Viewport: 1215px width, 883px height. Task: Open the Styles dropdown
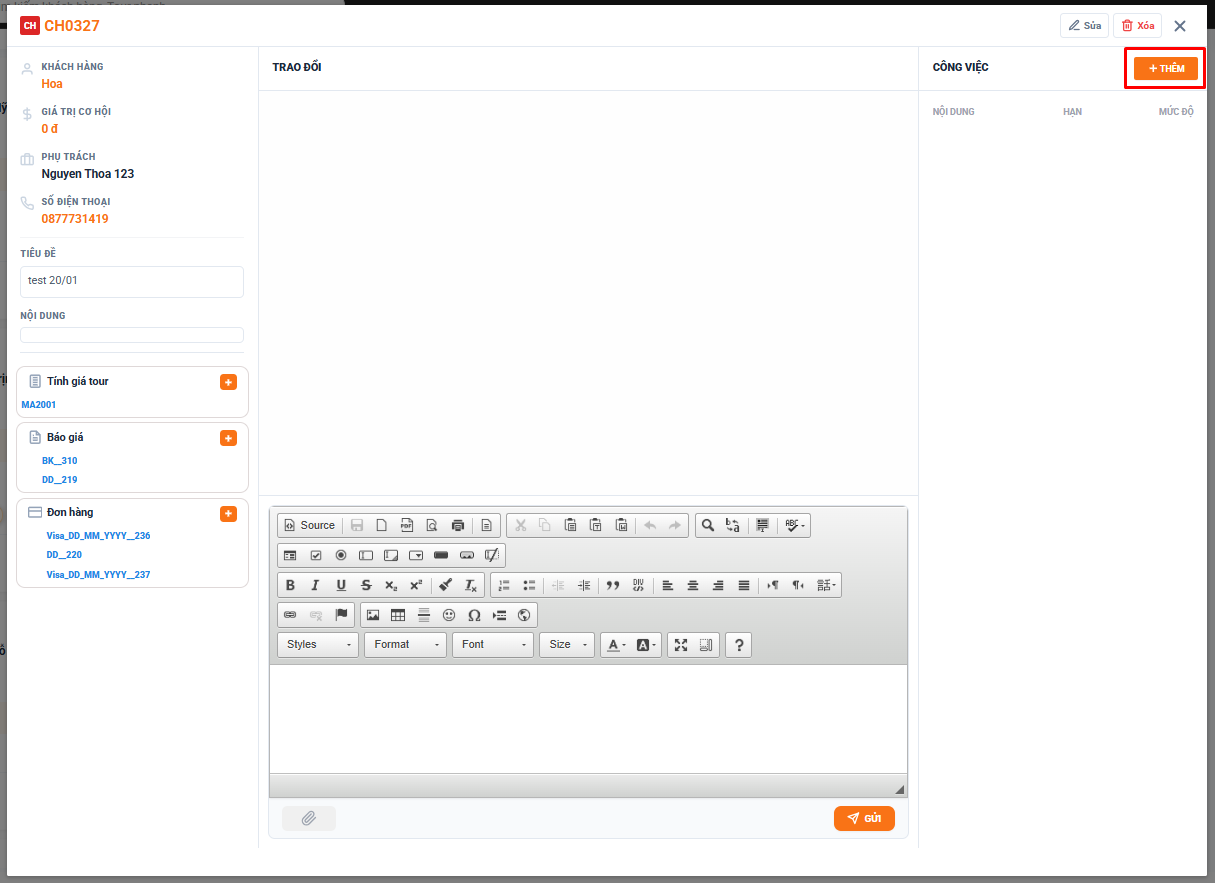click(319, 645)
